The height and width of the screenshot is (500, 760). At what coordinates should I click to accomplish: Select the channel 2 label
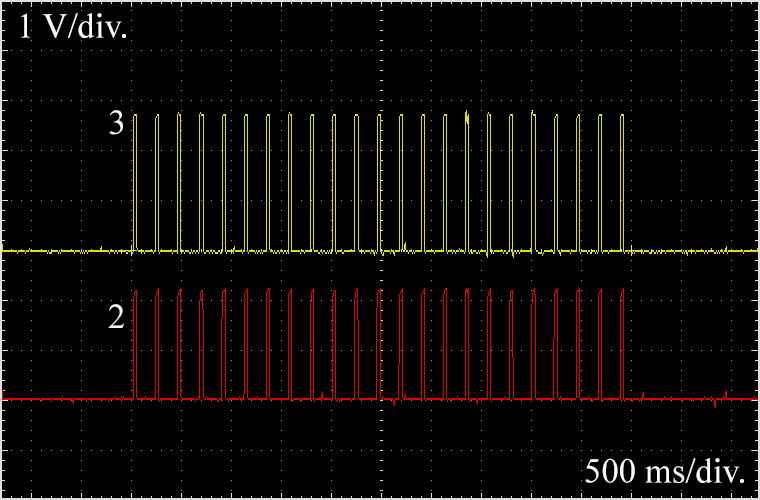point(117,318)
